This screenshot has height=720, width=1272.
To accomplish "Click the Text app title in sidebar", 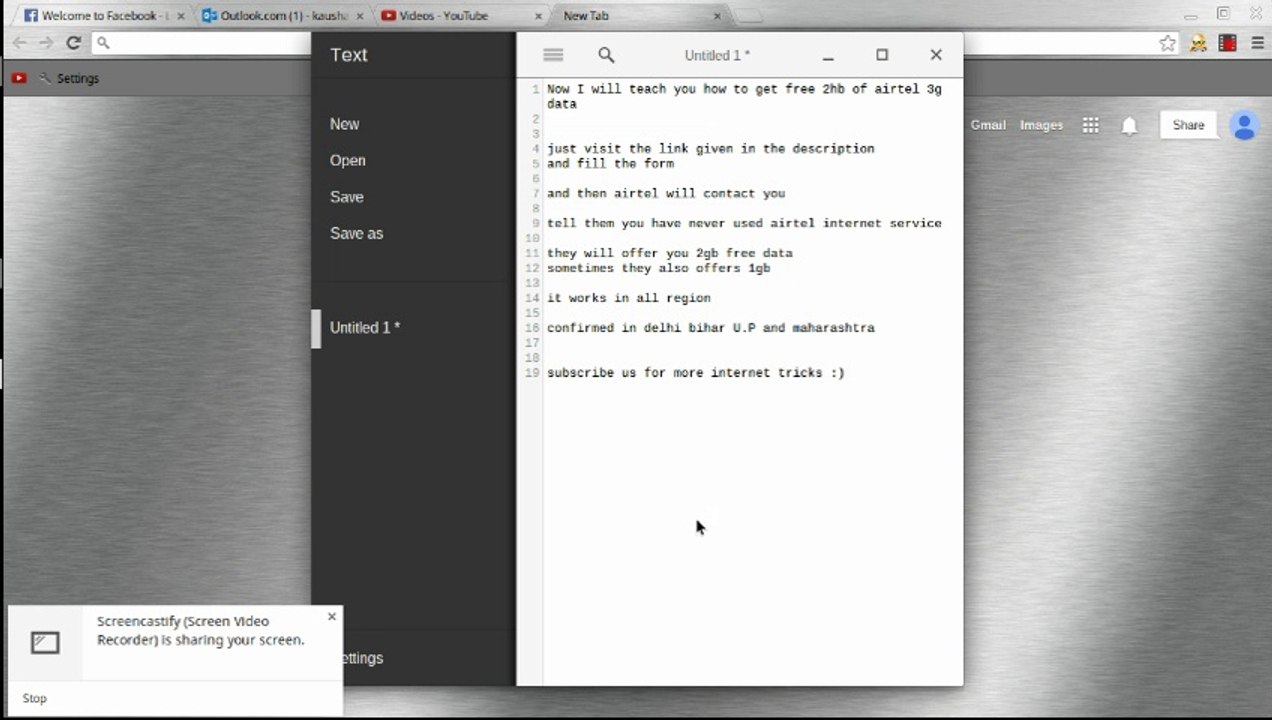I will [349, 55].
